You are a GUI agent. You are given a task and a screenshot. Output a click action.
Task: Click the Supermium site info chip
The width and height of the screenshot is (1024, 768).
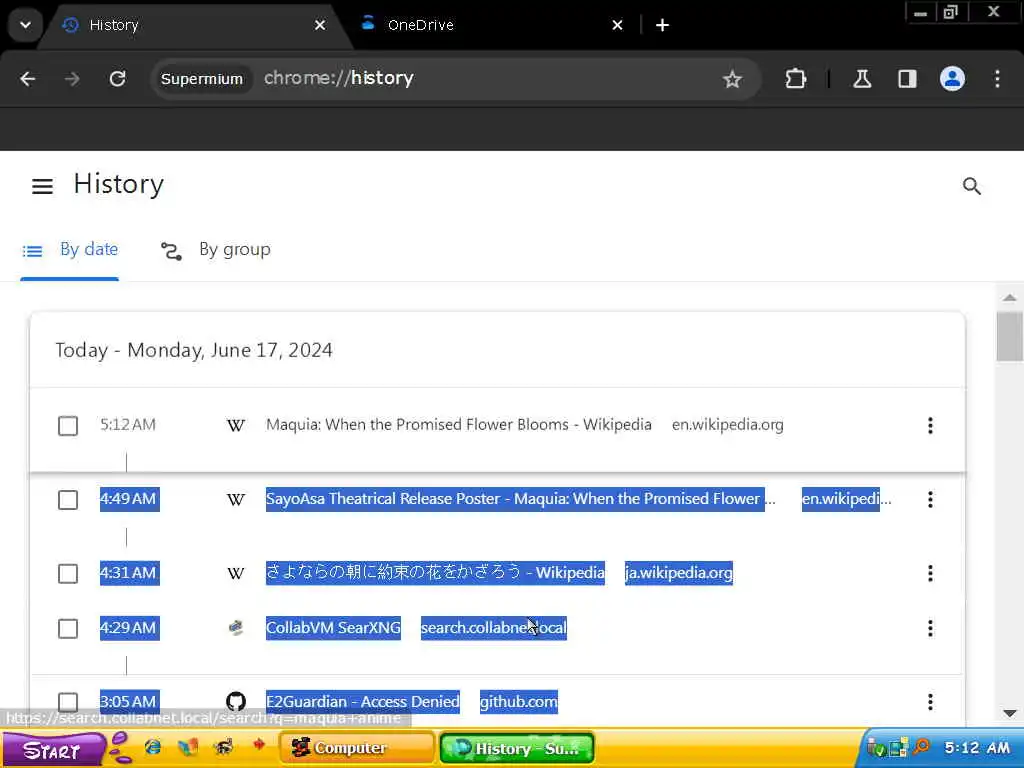(x=202, y=79)
